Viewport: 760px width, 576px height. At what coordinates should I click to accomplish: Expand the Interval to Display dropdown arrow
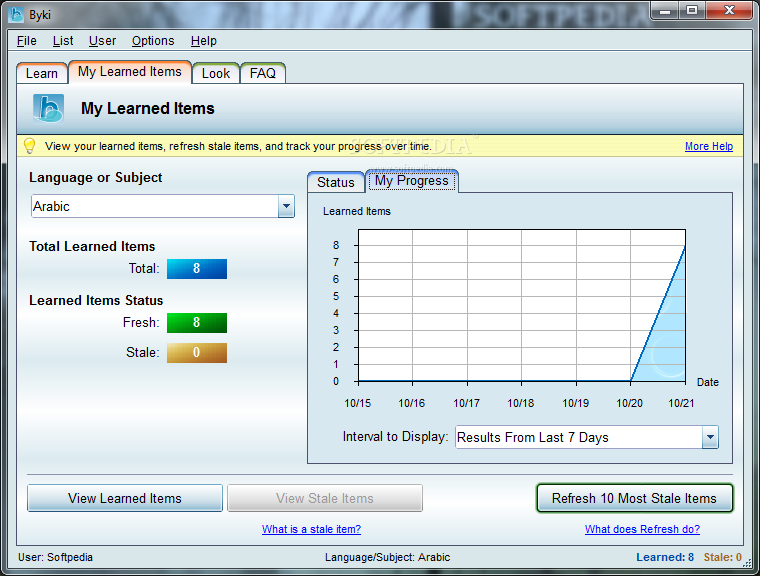[x=710, y=437]
